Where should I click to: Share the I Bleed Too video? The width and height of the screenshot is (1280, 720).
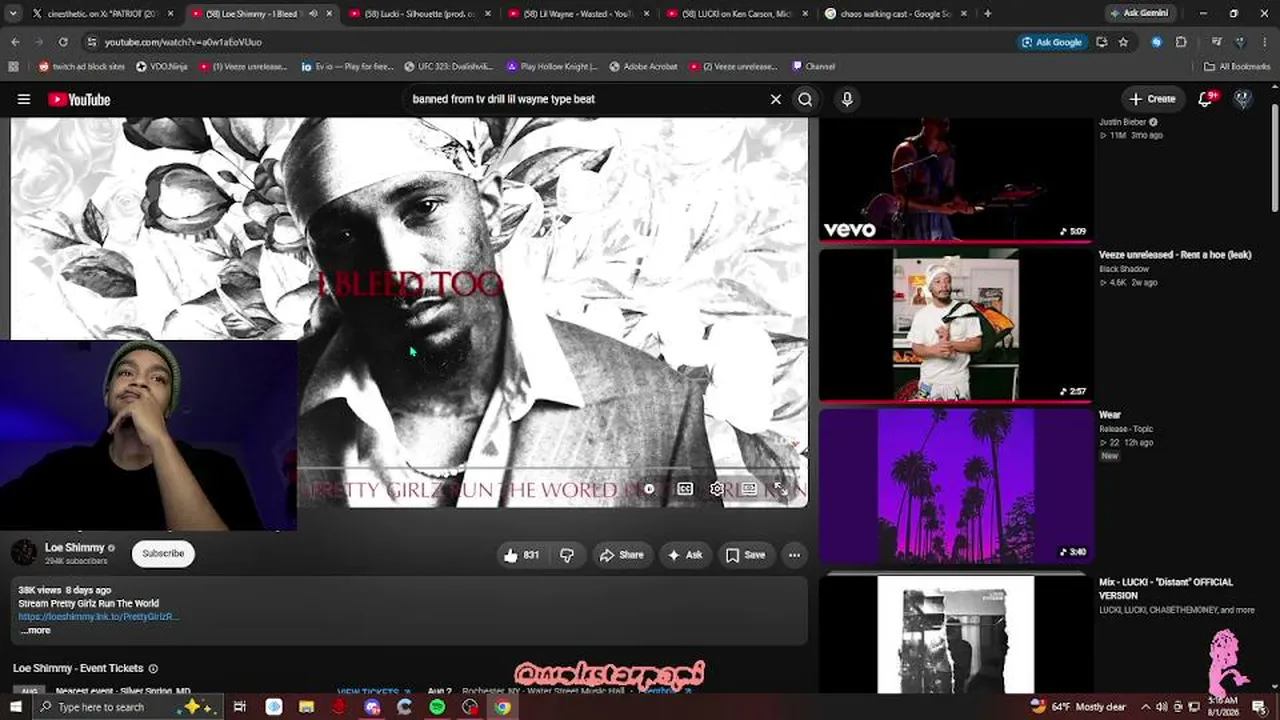[x=621, y=555]
